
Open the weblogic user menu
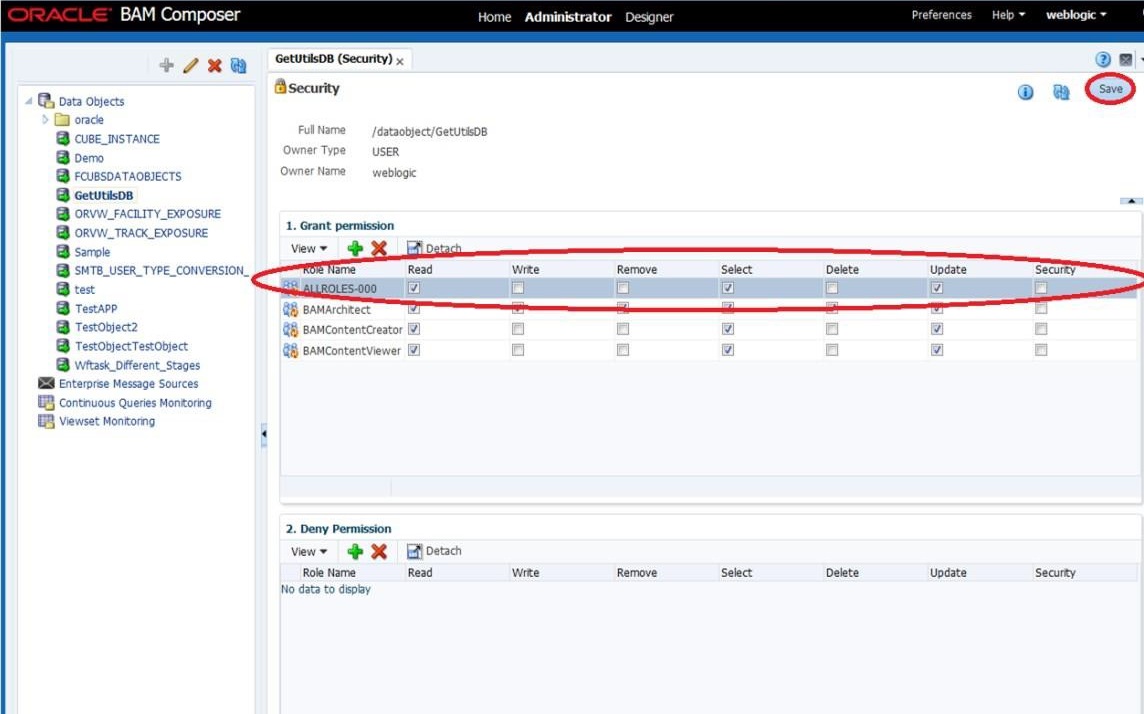[x=1076, y=15]
